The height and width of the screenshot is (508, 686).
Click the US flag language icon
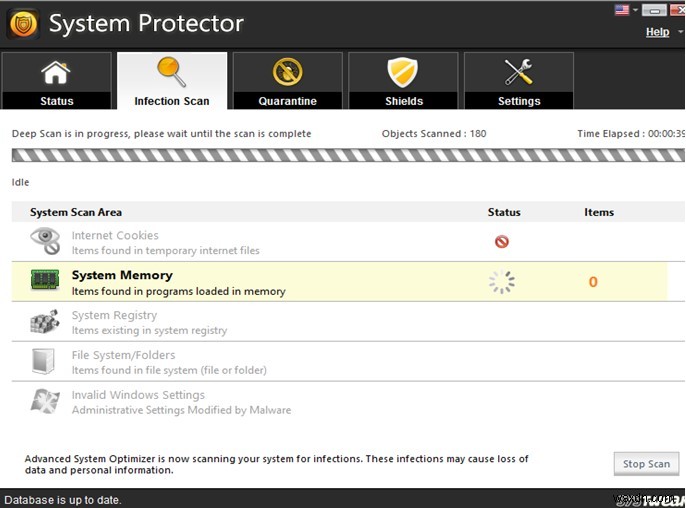click(x=620, y=11)
